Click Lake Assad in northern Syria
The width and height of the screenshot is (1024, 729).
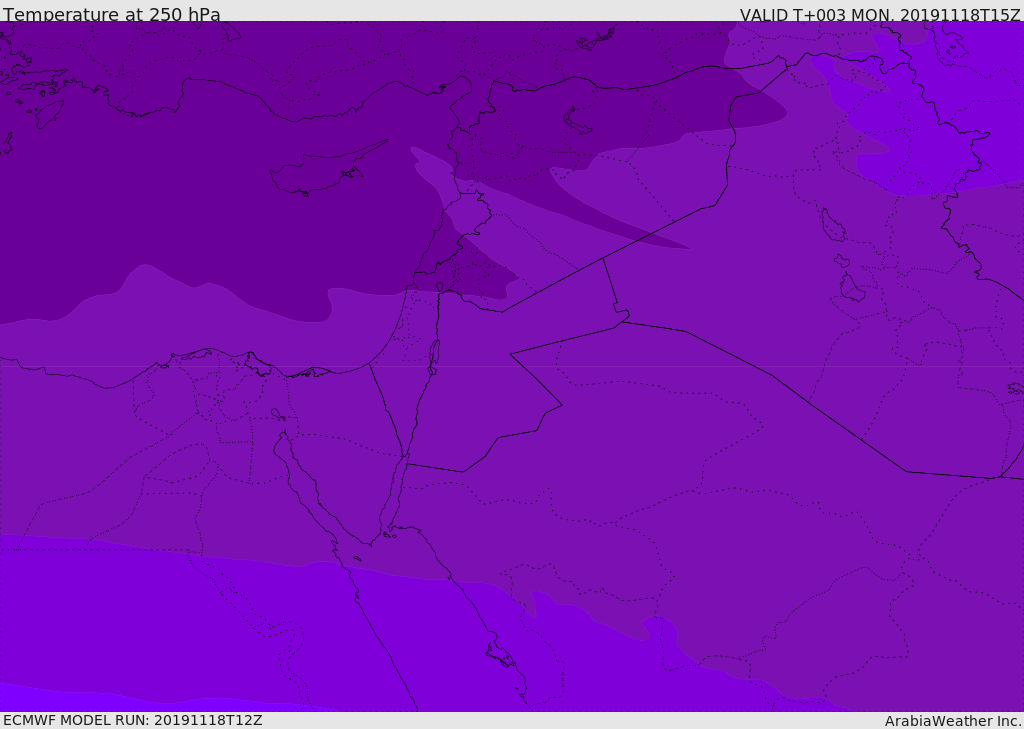click(579, 119)
